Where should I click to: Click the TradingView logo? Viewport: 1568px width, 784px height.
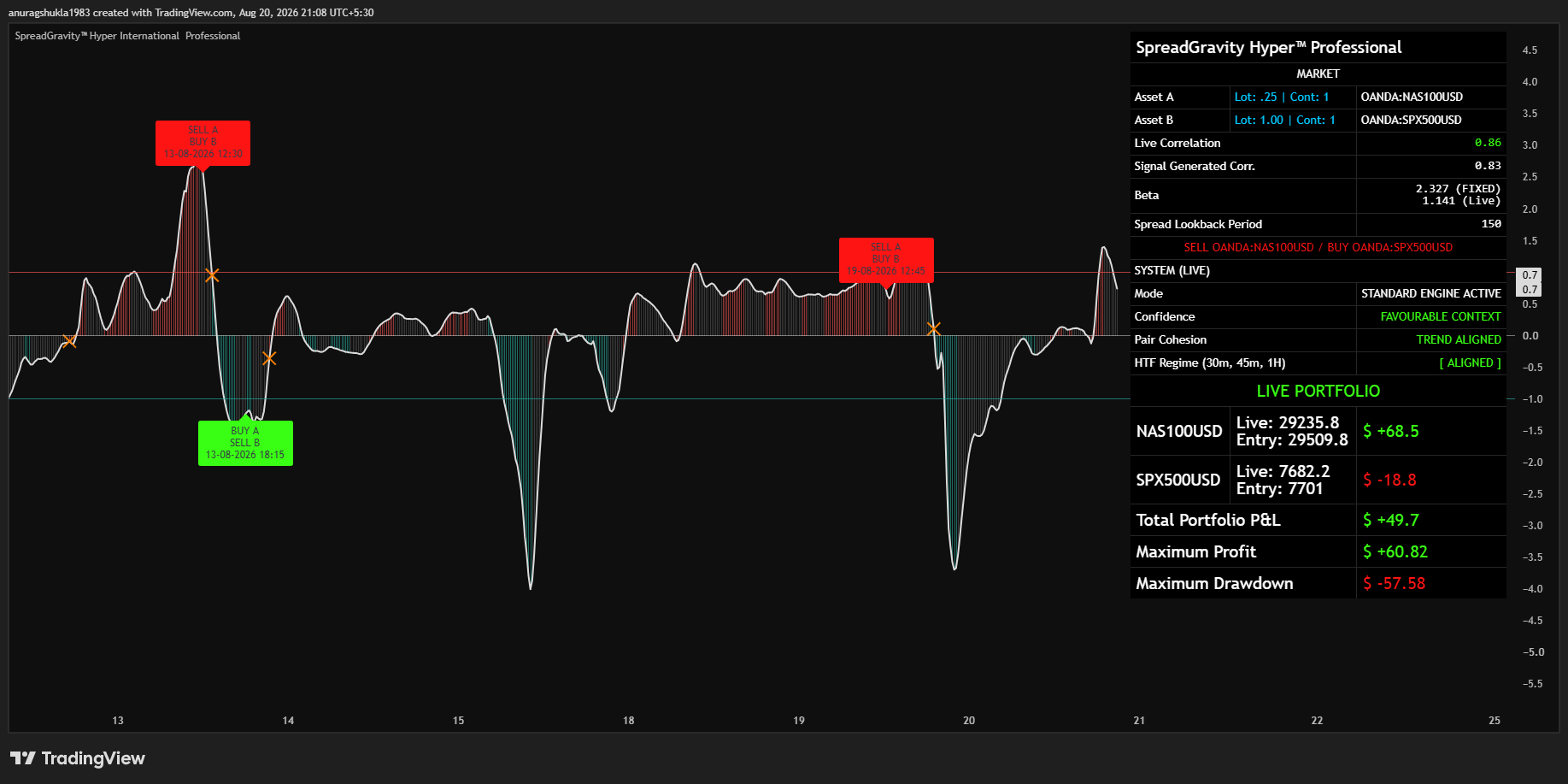click(78, 758)
